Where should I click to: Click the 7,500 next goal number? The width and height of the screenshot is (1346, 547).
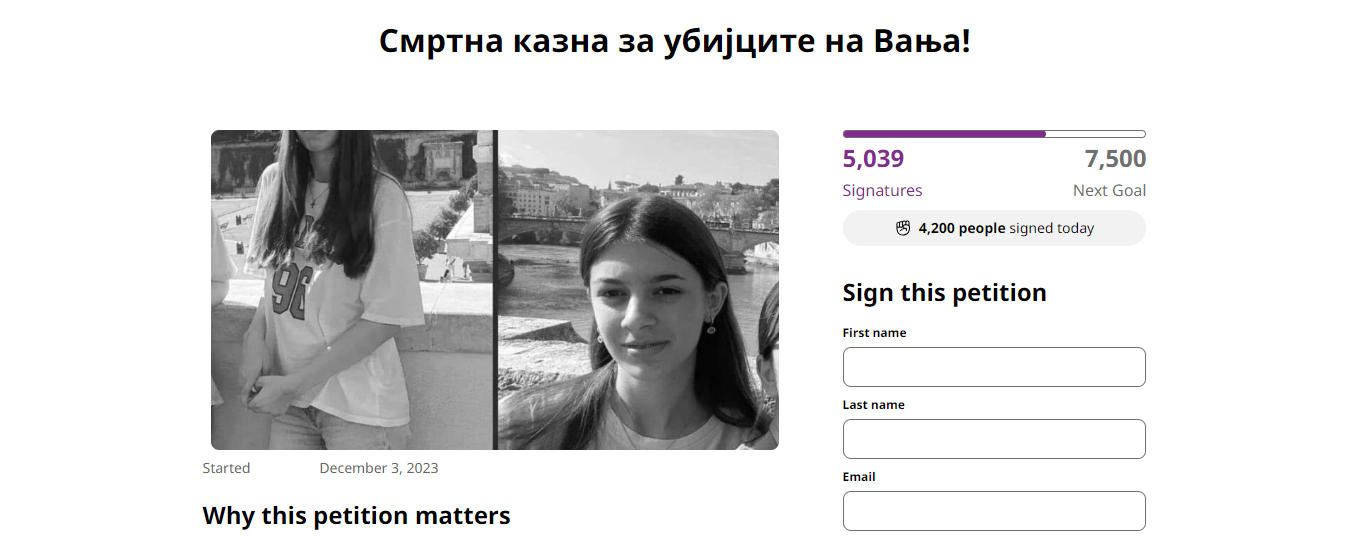coord(1115,159)
